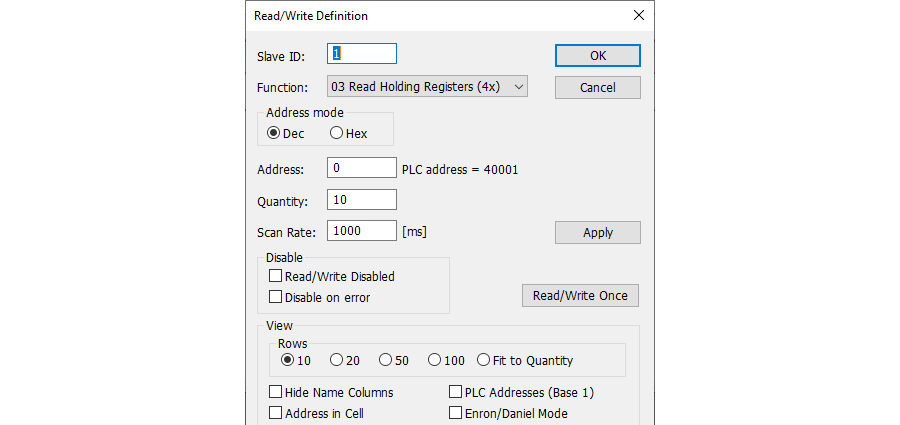Enable Read/Write Disabled checkbox
Viewport: 900px width, 425px height.
click(x=332, y=276)
